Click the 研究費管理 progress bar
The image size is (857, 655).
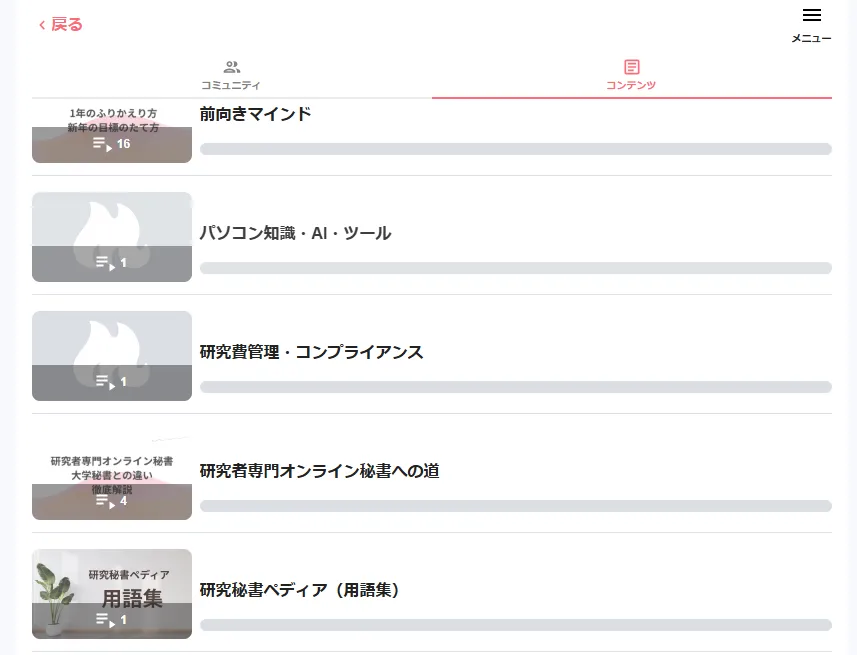[515, 387]
